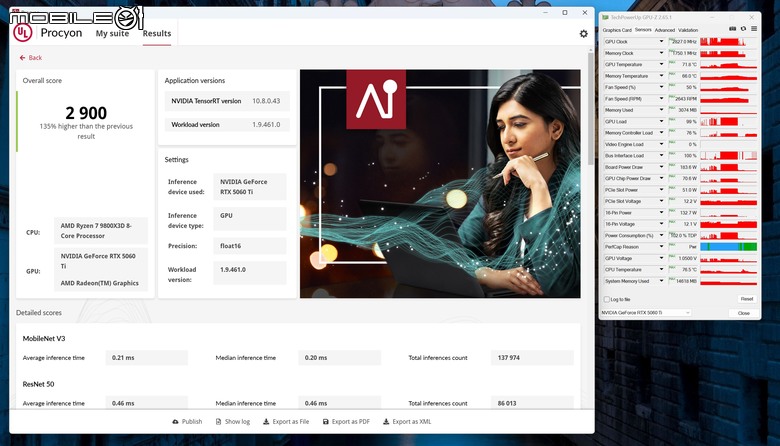Expand Memory Controller Load dropdown
Image resolution: width=780 pixels, height=446 pixels.
(661, 133)
